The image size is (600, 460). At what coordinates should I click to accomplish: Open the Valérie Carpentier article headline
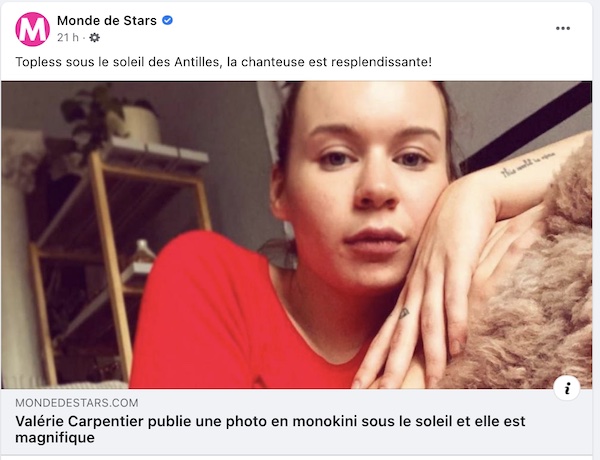(270, 429)
